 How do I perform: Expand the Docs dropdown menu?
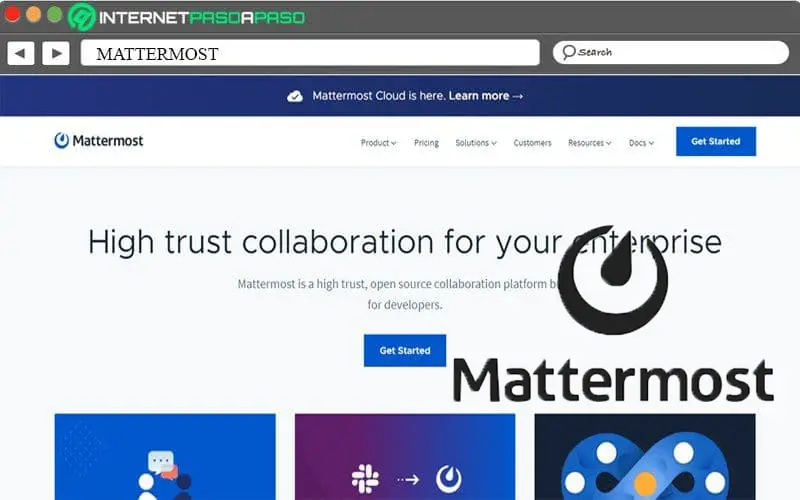tap(641, 143)
